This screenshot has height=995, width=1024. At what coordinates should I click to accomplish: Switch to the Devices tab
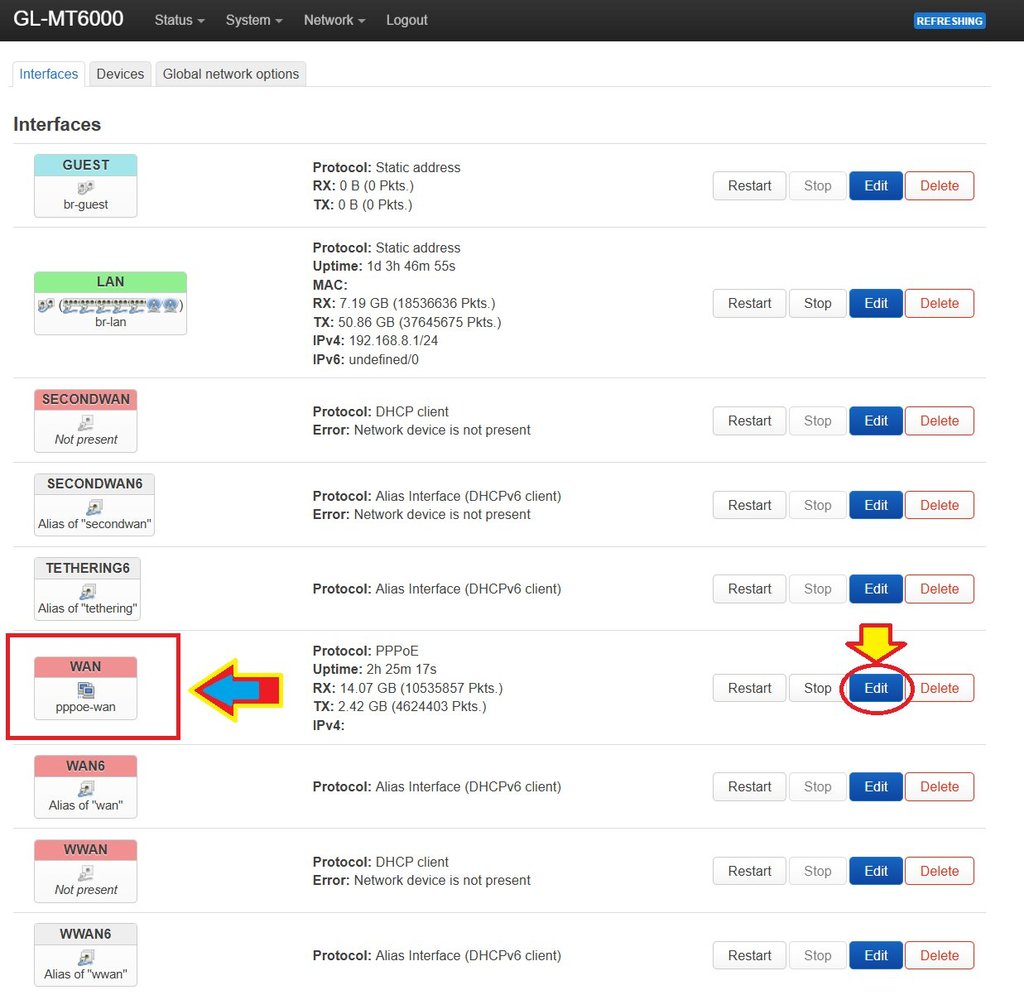120,74
